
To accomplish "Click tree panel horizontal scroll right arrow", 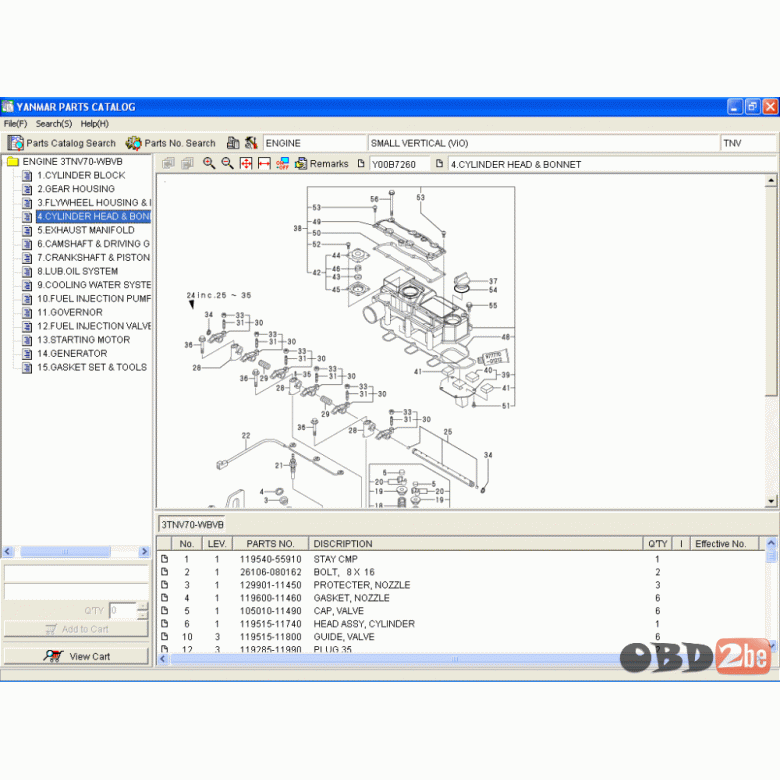I will 144,551.
